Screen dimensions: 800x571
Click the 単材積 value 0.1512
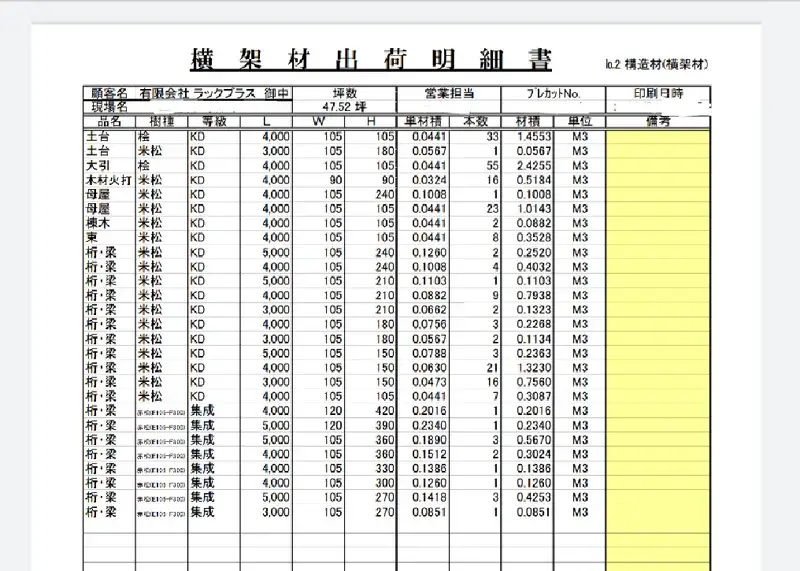pyautogui.click(x=430, y=454)
